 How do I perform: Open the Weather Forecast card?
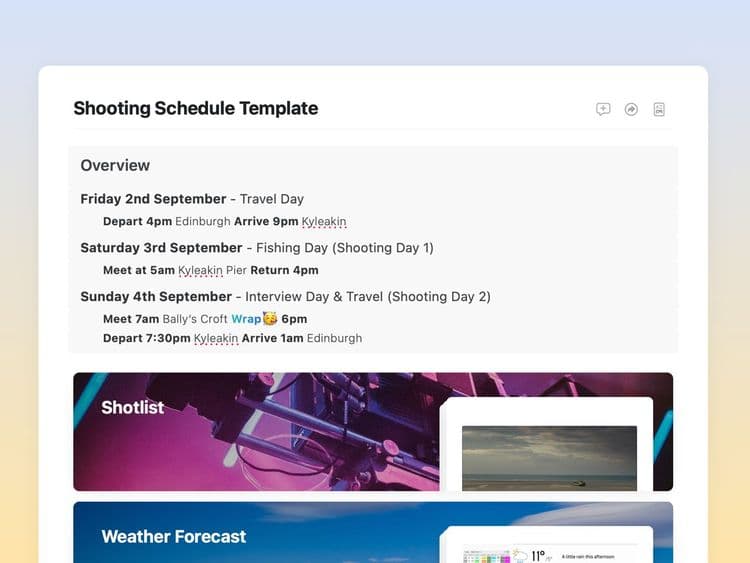coord(373,532)
